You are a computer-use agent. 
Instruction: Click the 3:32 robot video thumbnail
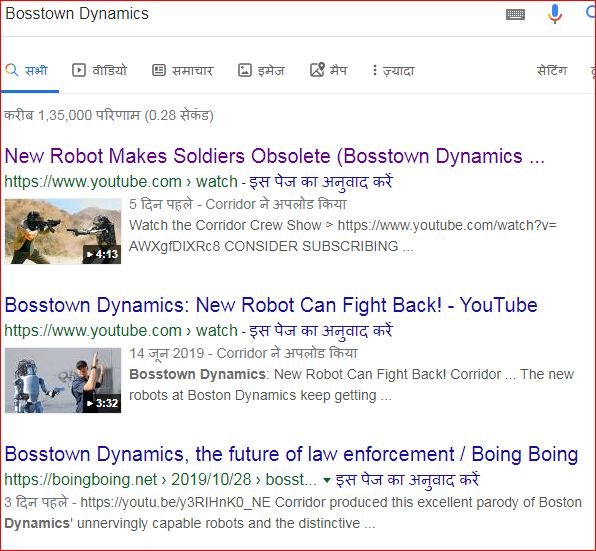[x=63, y=380]
